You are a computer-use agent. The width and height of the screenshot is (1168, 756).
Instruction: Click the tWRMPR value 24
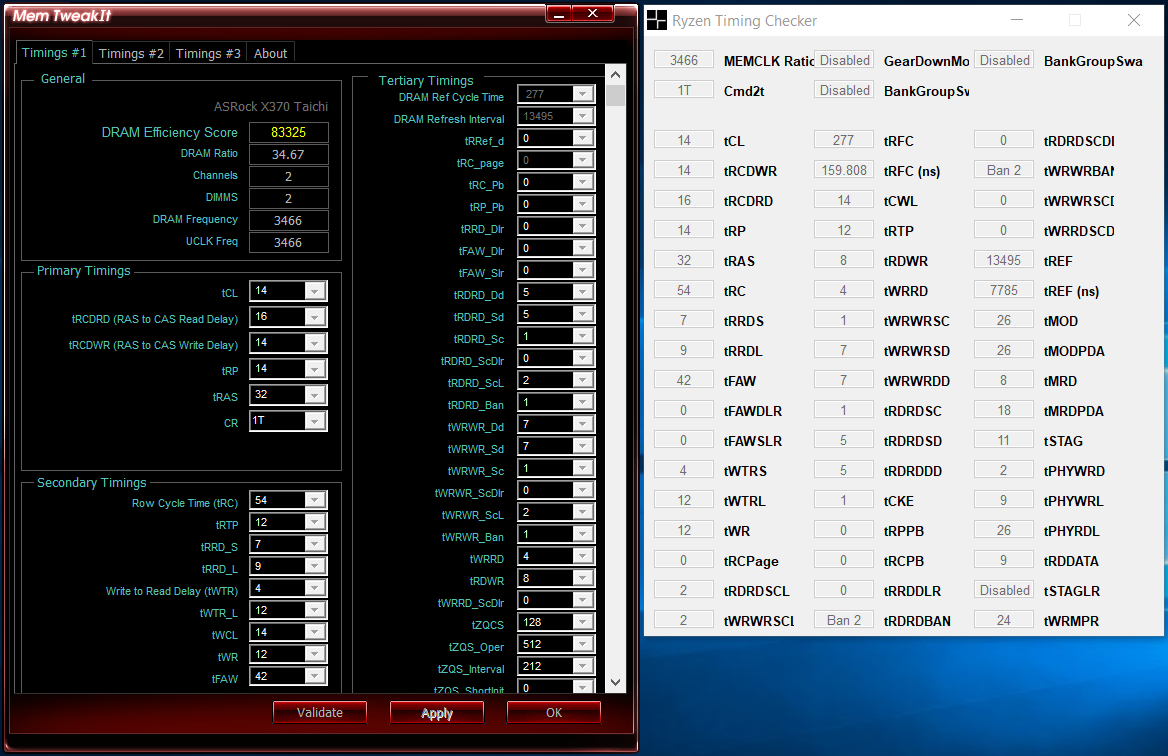click(1004, 620)
